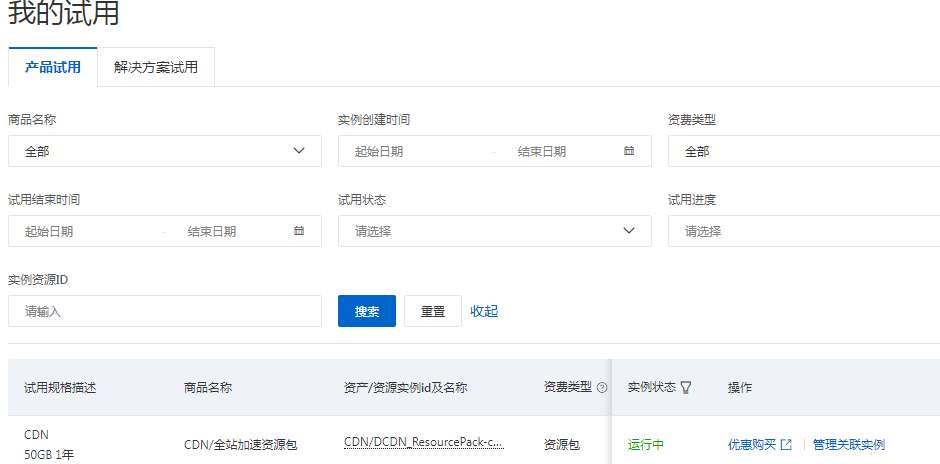The height and width of the screenshot is (464, 940).
Task: Select 结束日期 for 实例创建时间
Action: [x=542, y=152]
